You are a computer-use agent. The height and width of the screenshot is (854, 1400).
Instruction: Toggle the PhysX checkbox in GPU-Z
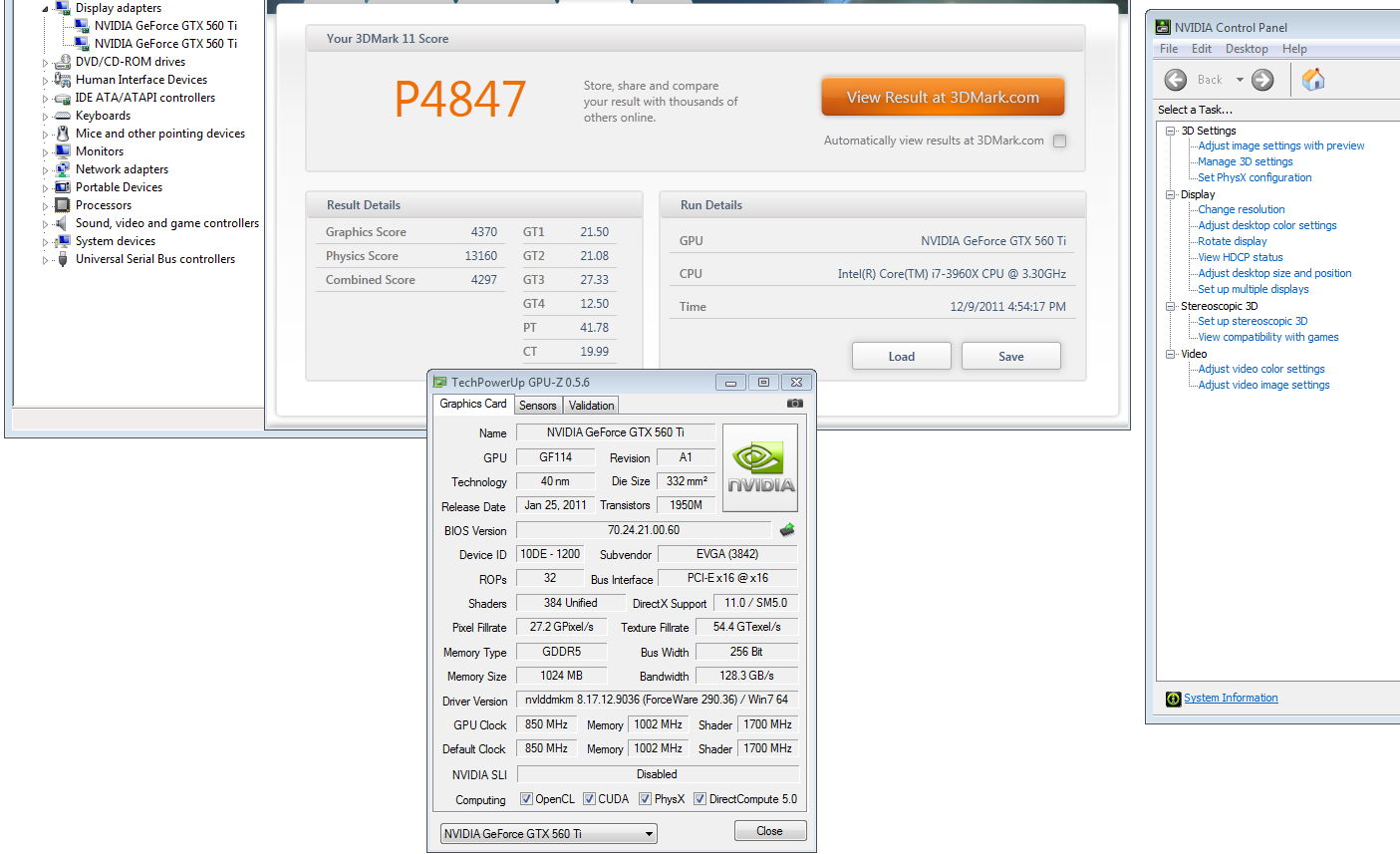pos(645,799)
